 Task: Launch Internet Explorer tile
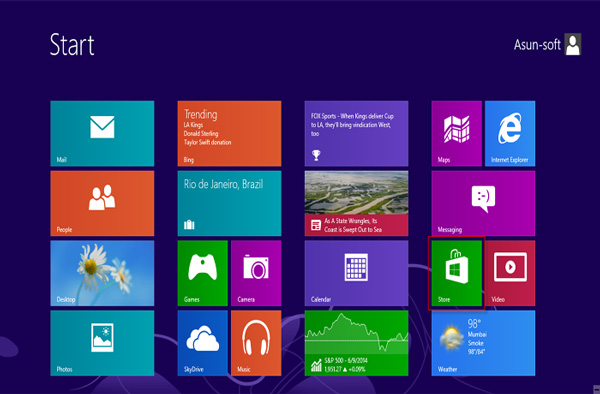click(510, 134)
